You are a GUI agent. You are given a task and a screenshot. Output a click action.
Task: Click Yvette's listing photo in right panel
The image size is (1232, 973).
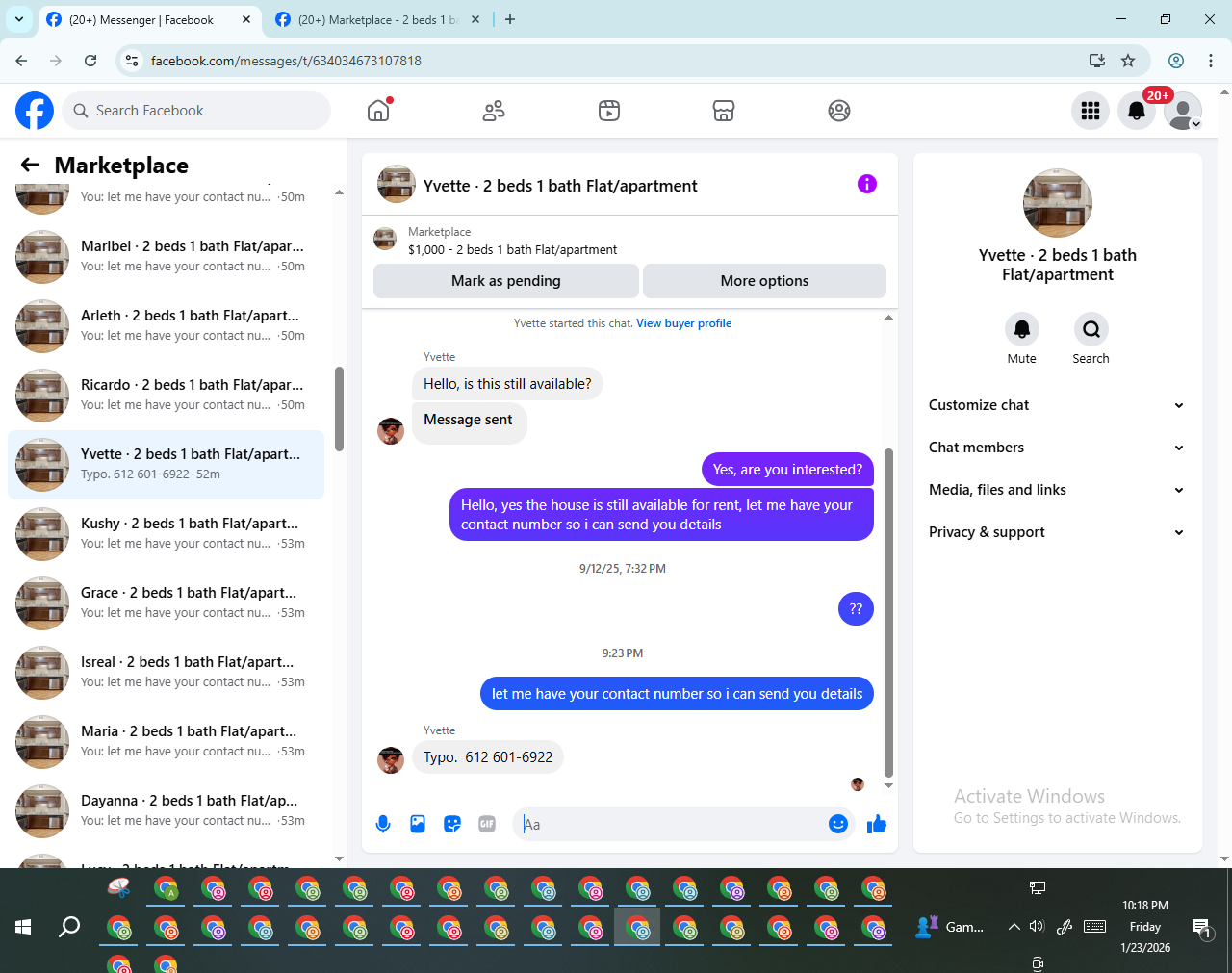(1058, 203)
